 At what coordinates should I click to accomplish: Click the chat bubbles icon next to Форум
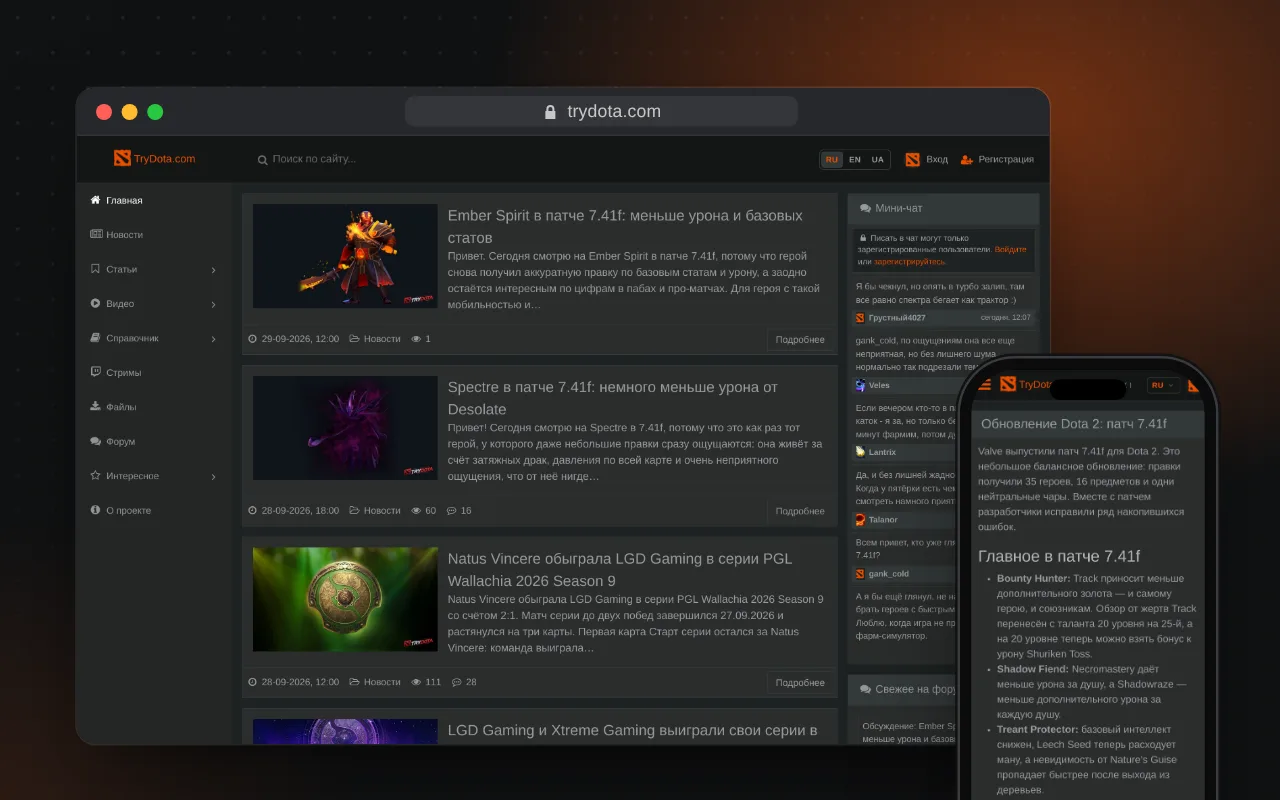[96, 441]
